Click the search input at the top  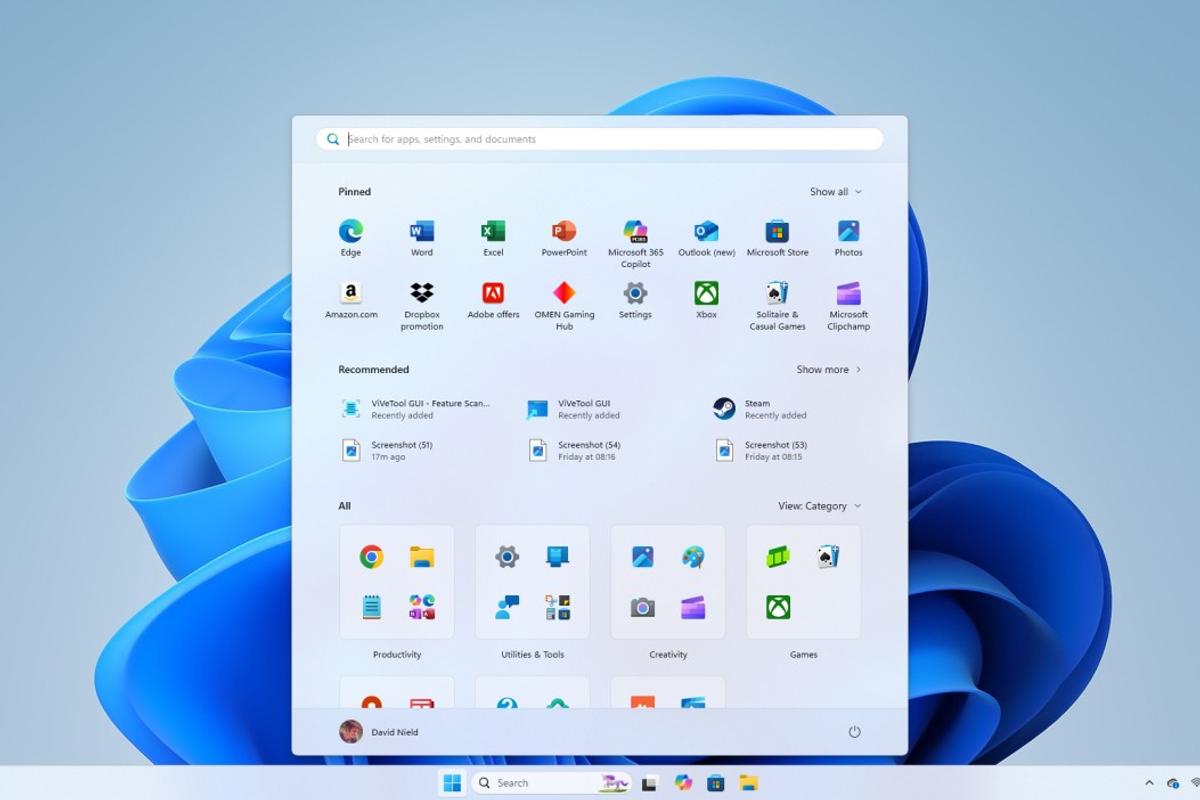[x=600, y=139]
